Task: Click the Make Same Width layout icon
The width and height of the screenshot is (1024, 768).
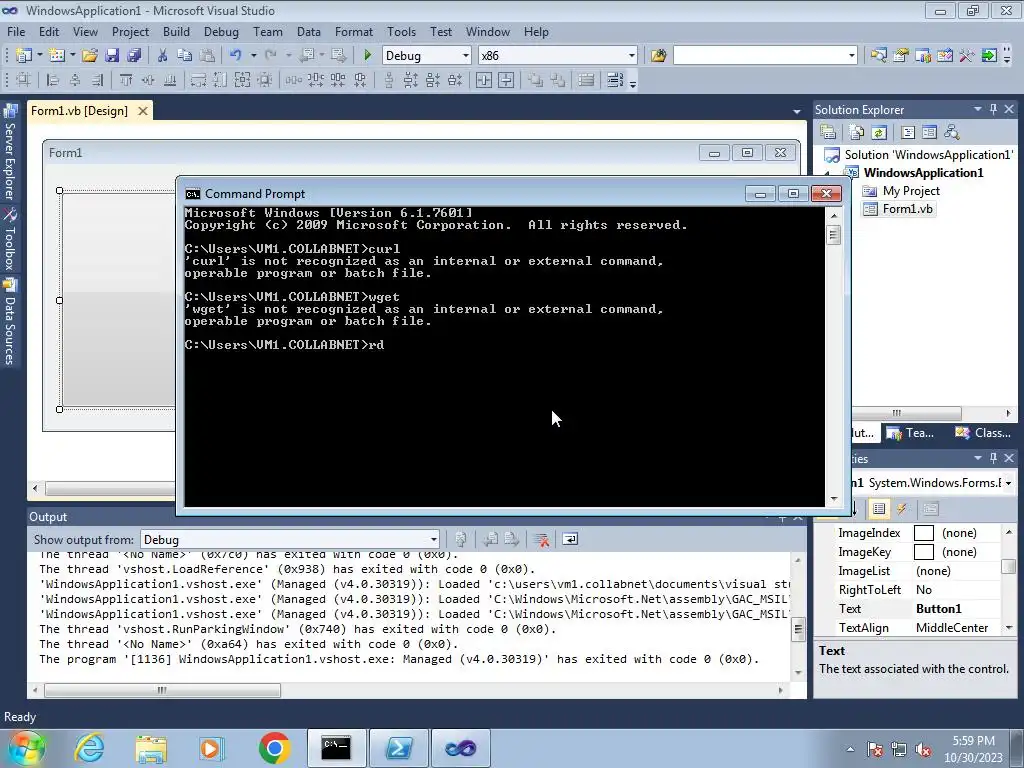Action: tap(198, 80)
